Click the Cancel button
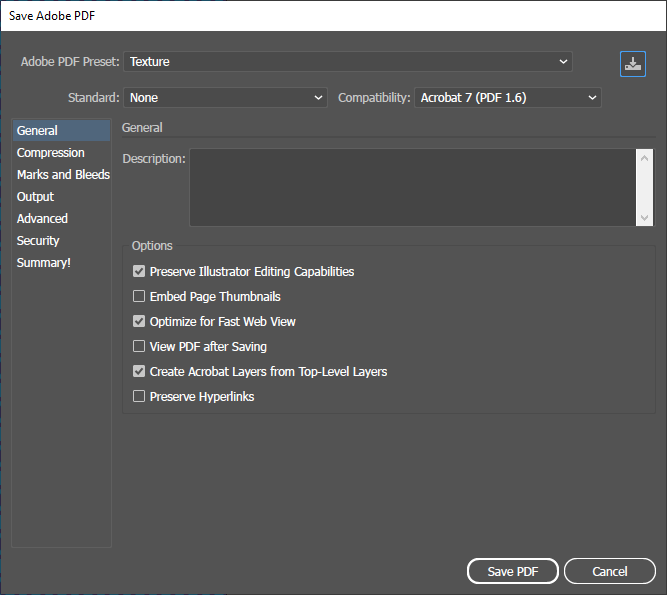Image resolution: width=667 pixels, height=595 pixels. pos(610,571)
